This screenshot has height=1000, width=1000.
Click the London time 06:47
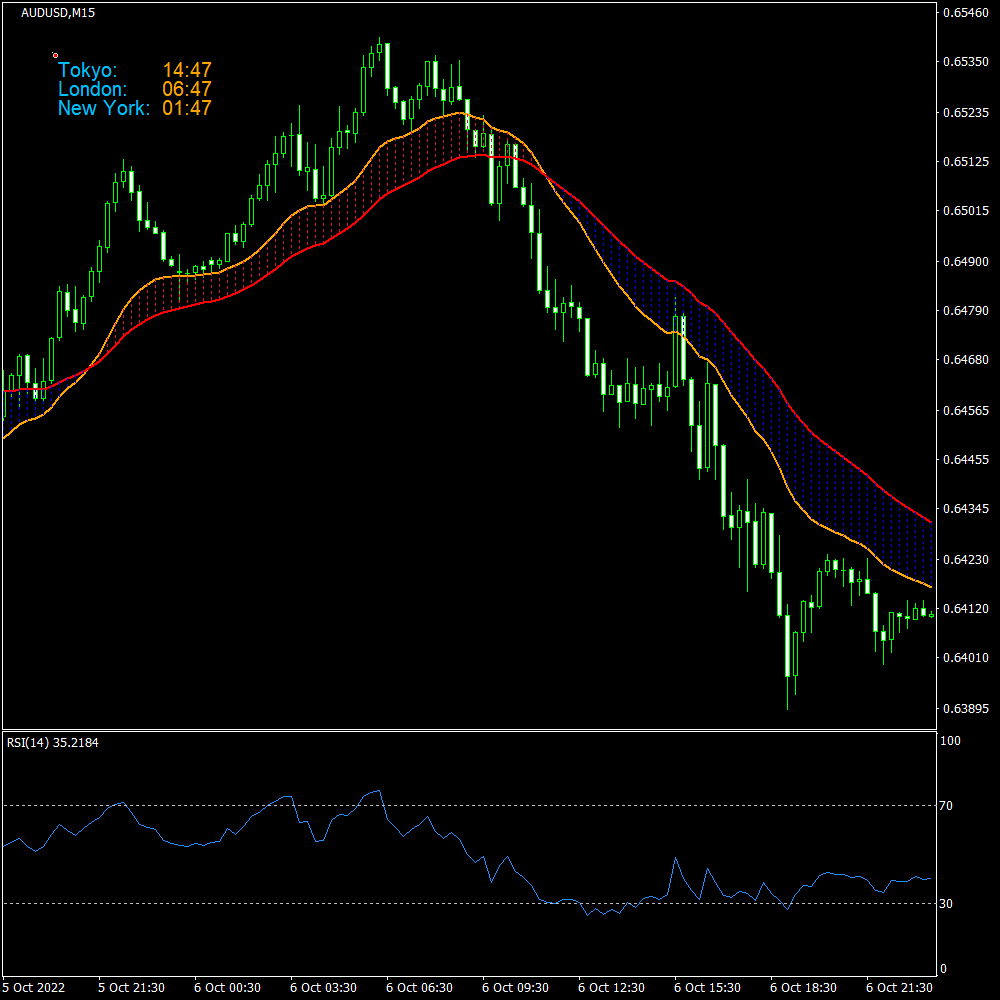tap(187, 89)
